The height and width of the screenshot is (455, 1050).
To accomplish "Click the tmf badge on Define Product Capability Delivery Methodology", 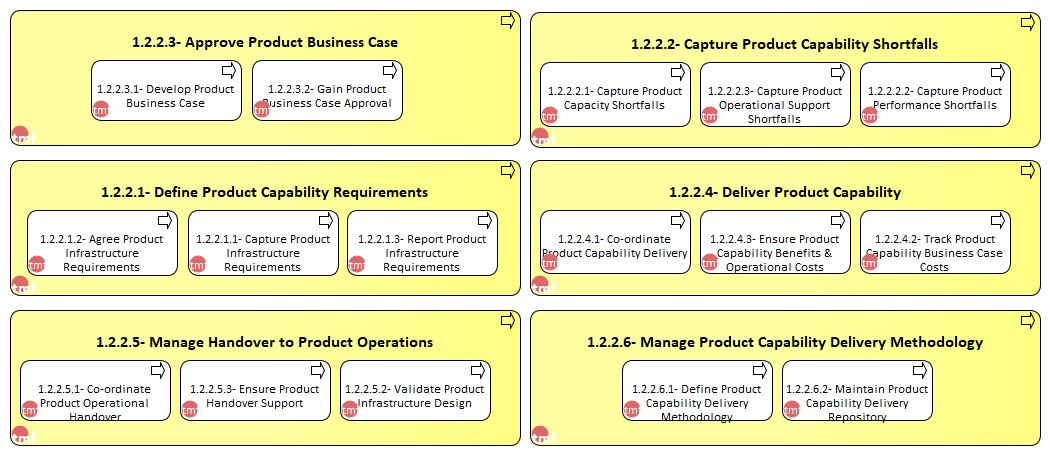I will coord(631,409).
